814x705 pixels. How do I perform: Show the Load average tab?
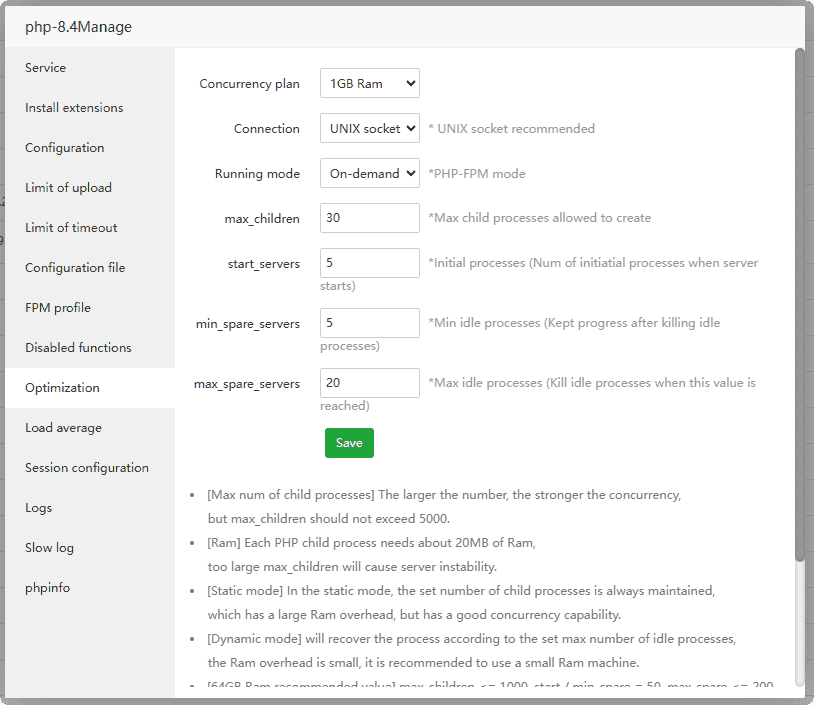point(63,428)
